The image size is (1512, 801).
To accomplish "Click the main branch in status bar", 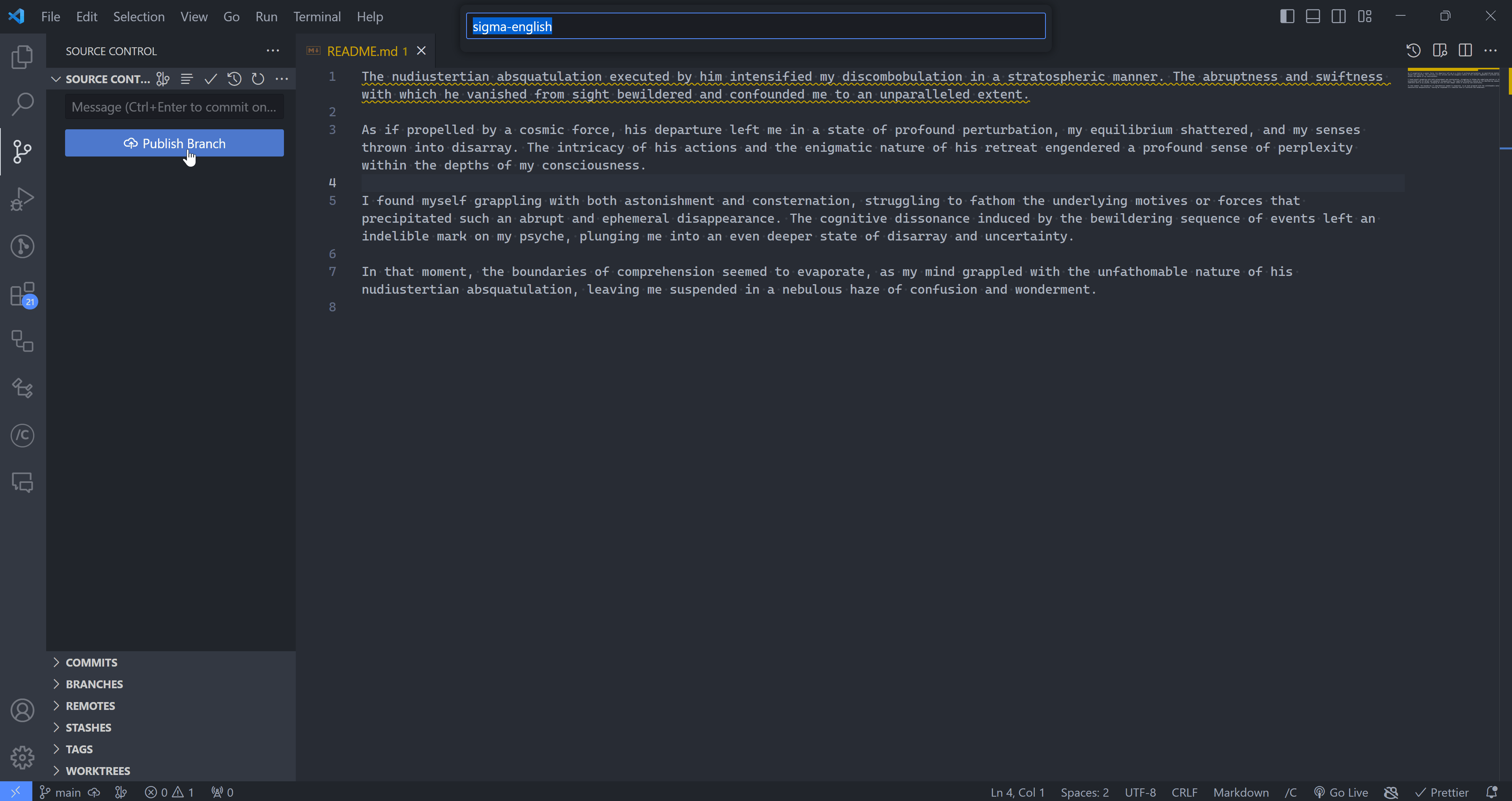I will coord(60,792).
